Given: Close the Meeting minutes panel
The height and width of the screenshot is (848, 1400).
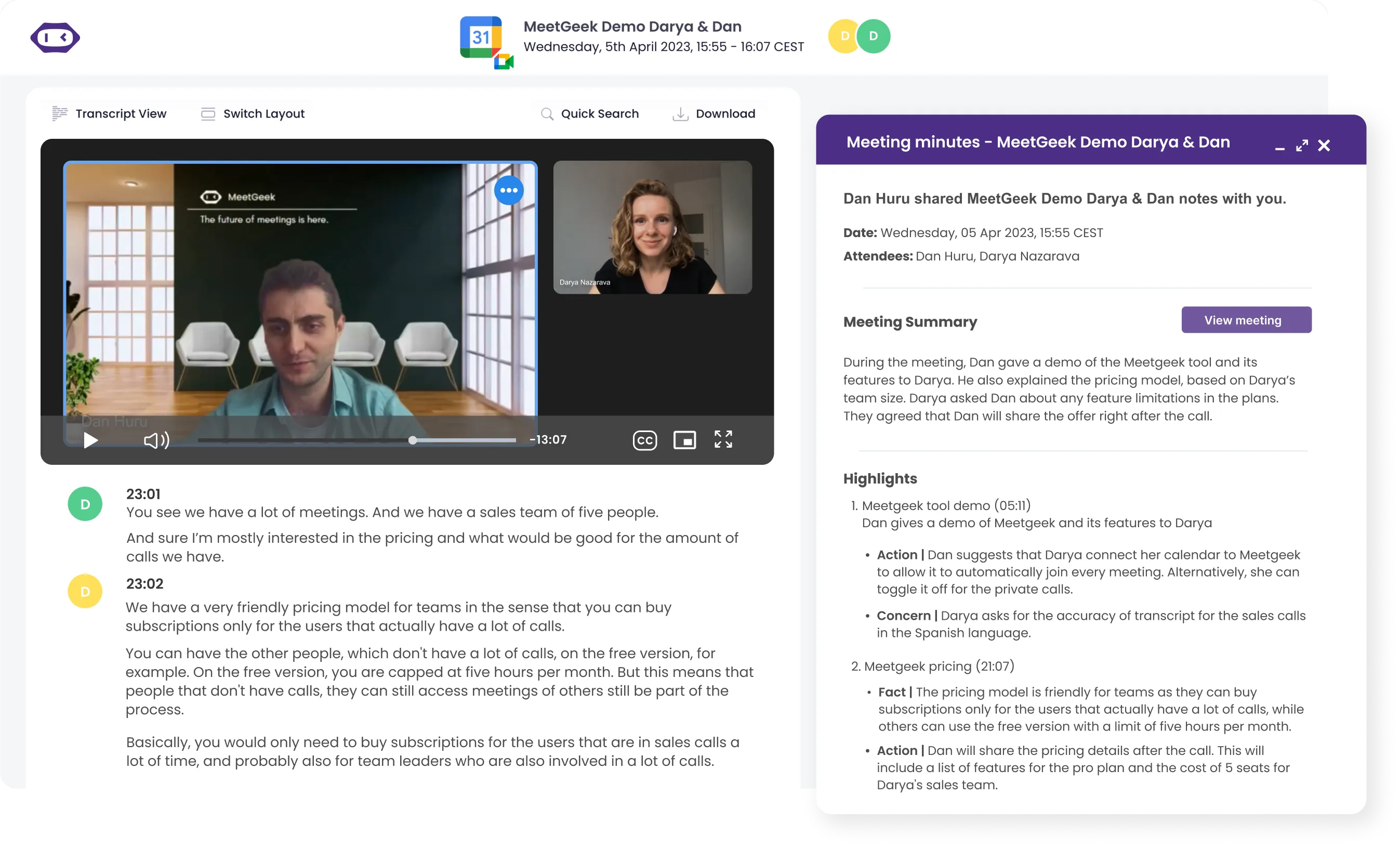Looking at the screenshot, I should pos(1324,146).
